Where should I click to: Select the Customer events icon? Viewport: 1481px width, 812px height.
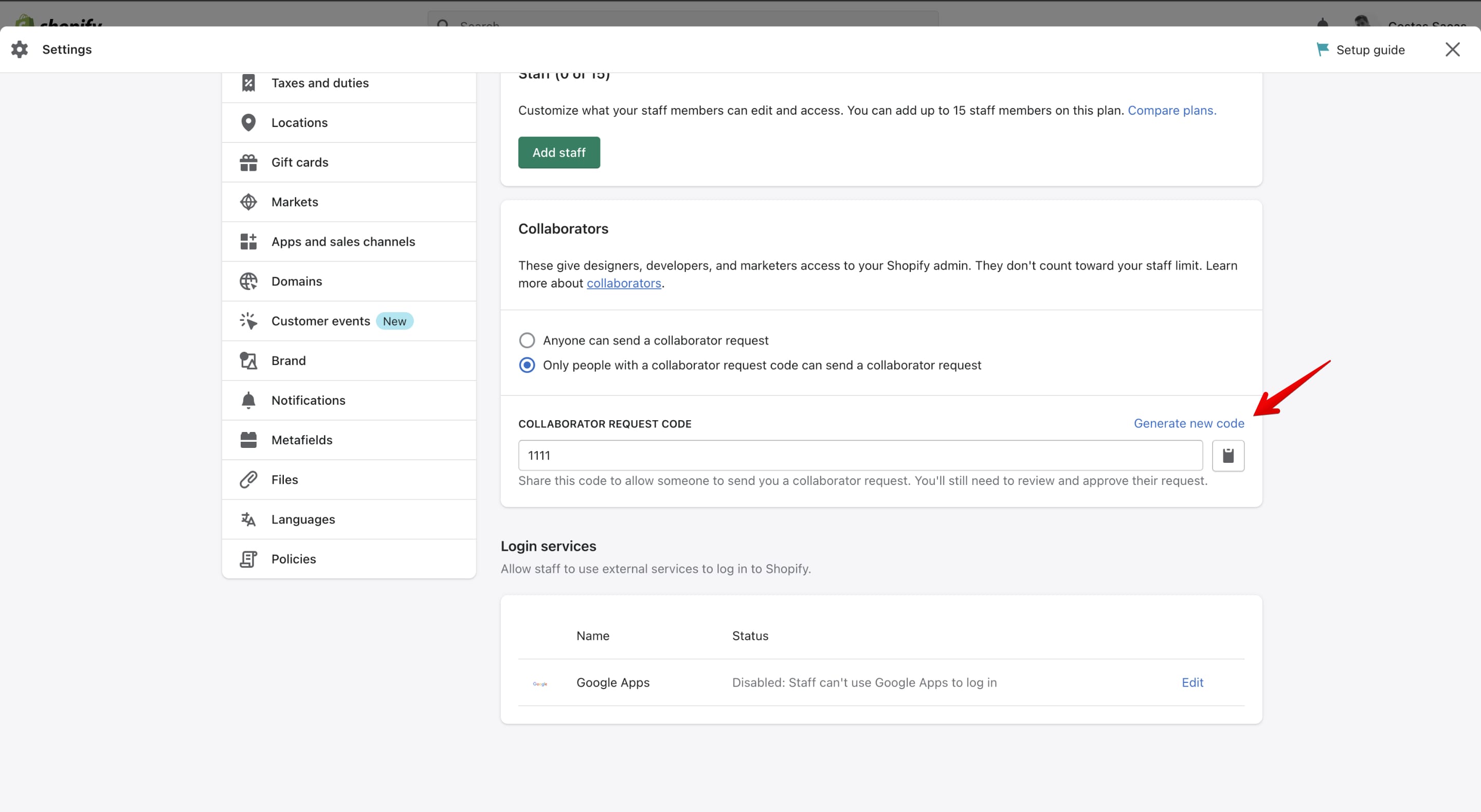pyautogui.click(x=248, y=320)
